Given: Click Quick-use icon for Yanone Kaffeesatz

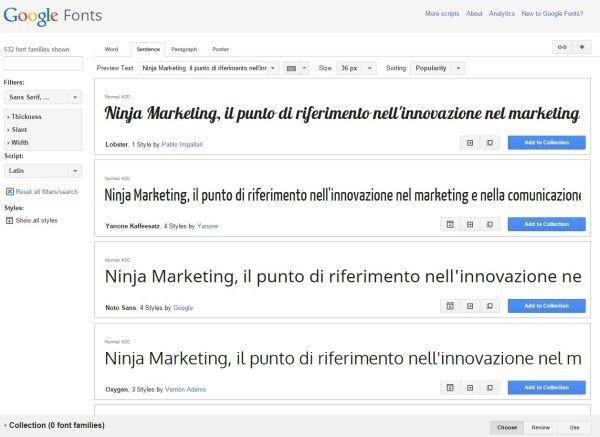Looking at the screenshot, I should pyautogui.click(x=470, y=224).
